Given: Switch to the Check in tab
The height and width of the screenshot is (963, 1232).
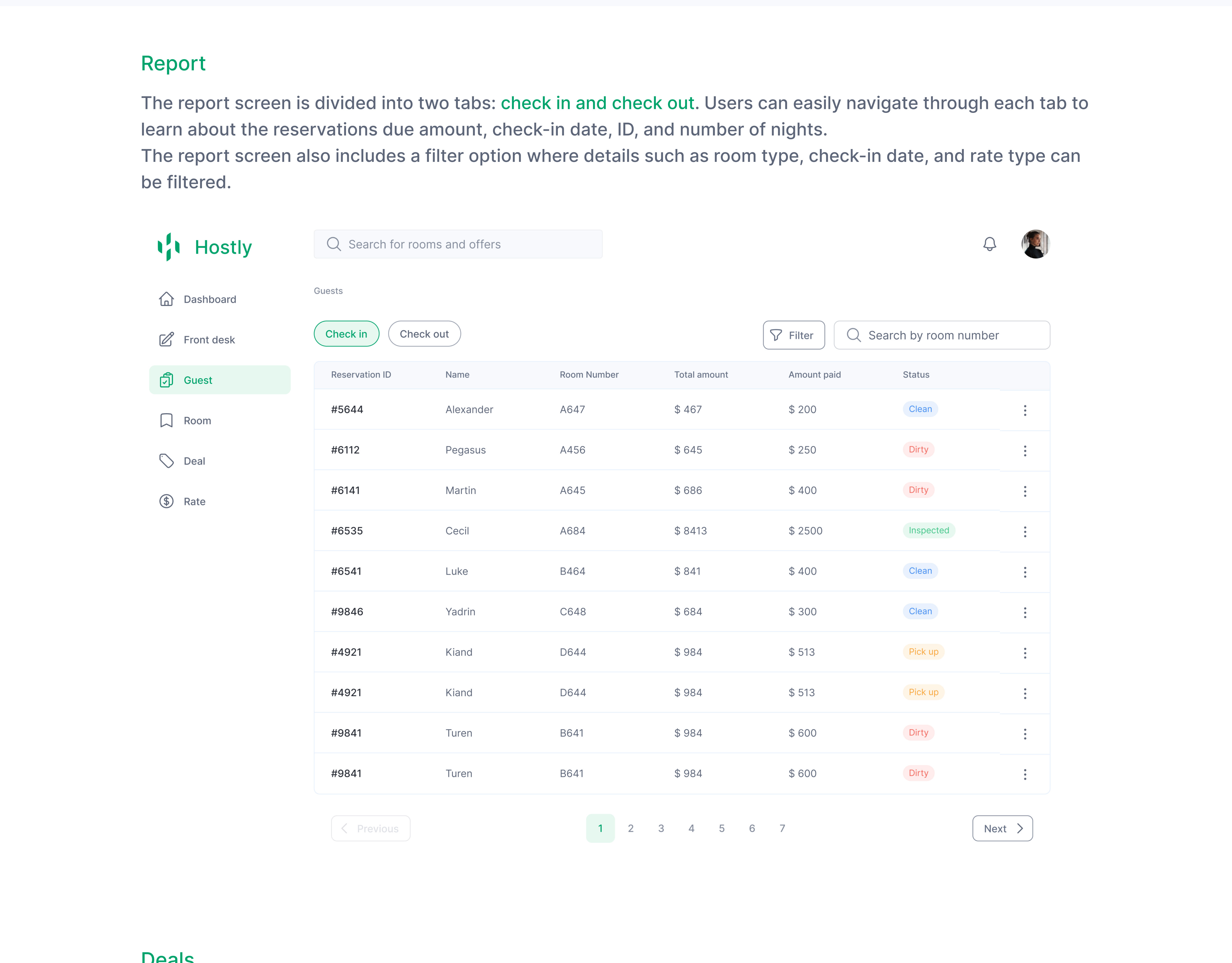Looking at the screenshot, I should point(346,334).
